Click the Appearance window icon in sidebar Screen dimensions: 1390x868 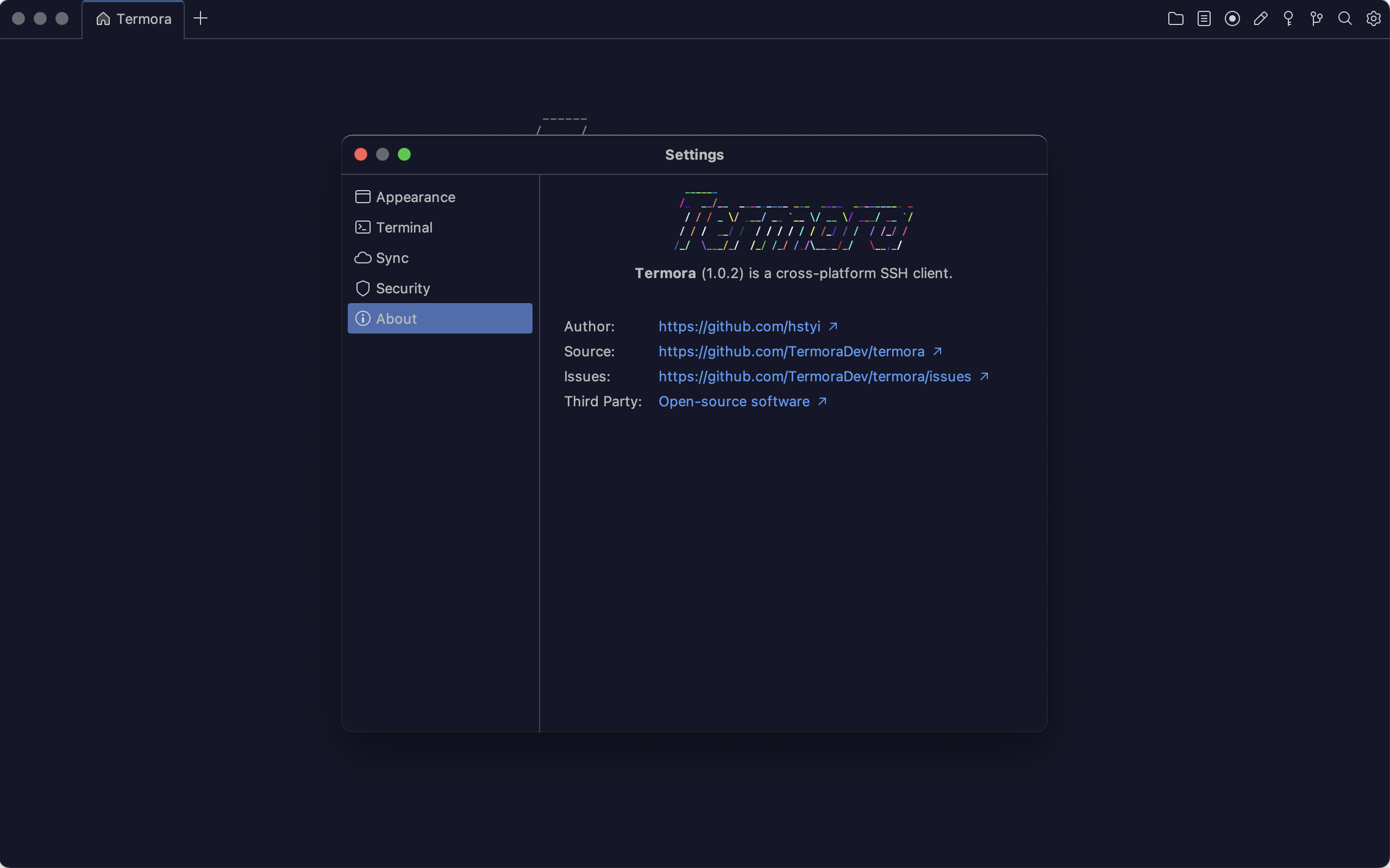(362, 197)
